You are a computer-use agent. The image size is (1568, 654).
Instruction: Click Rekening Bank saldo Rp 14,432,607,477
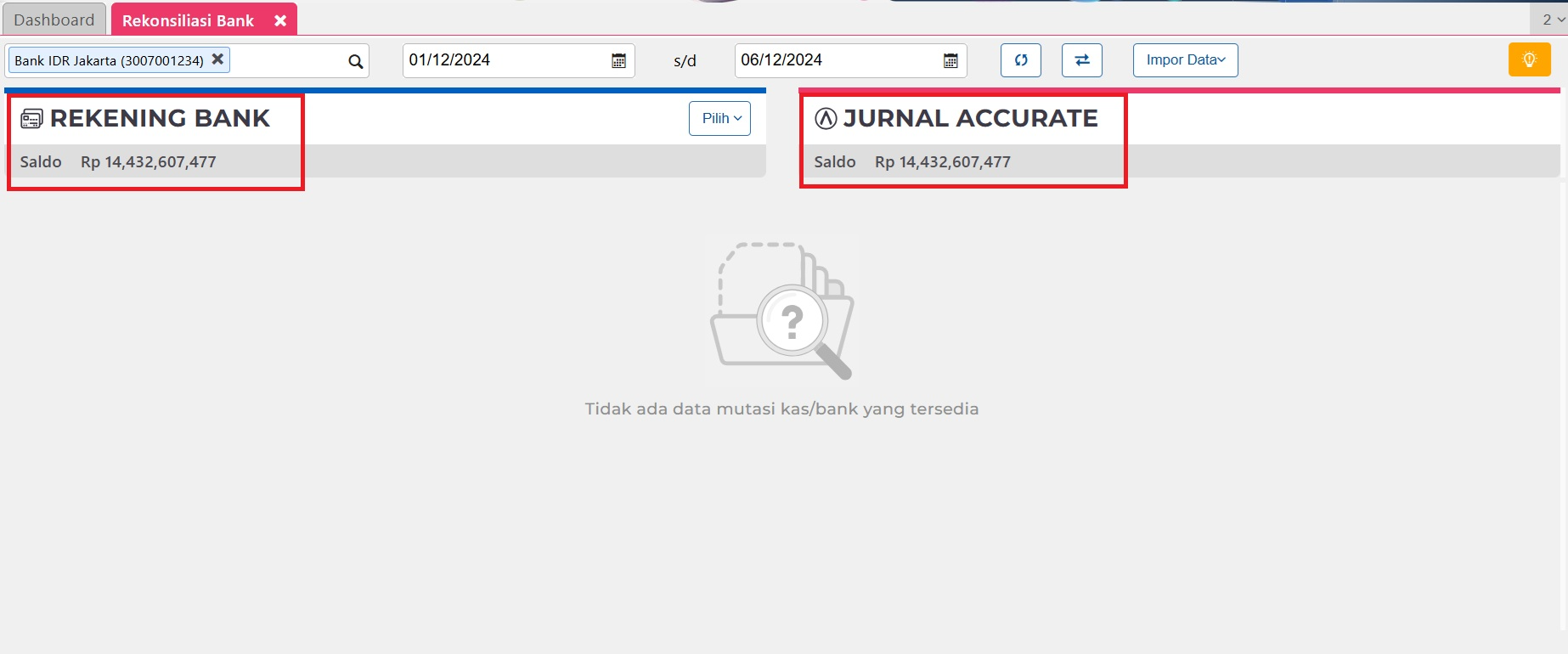tap(149, 161)
